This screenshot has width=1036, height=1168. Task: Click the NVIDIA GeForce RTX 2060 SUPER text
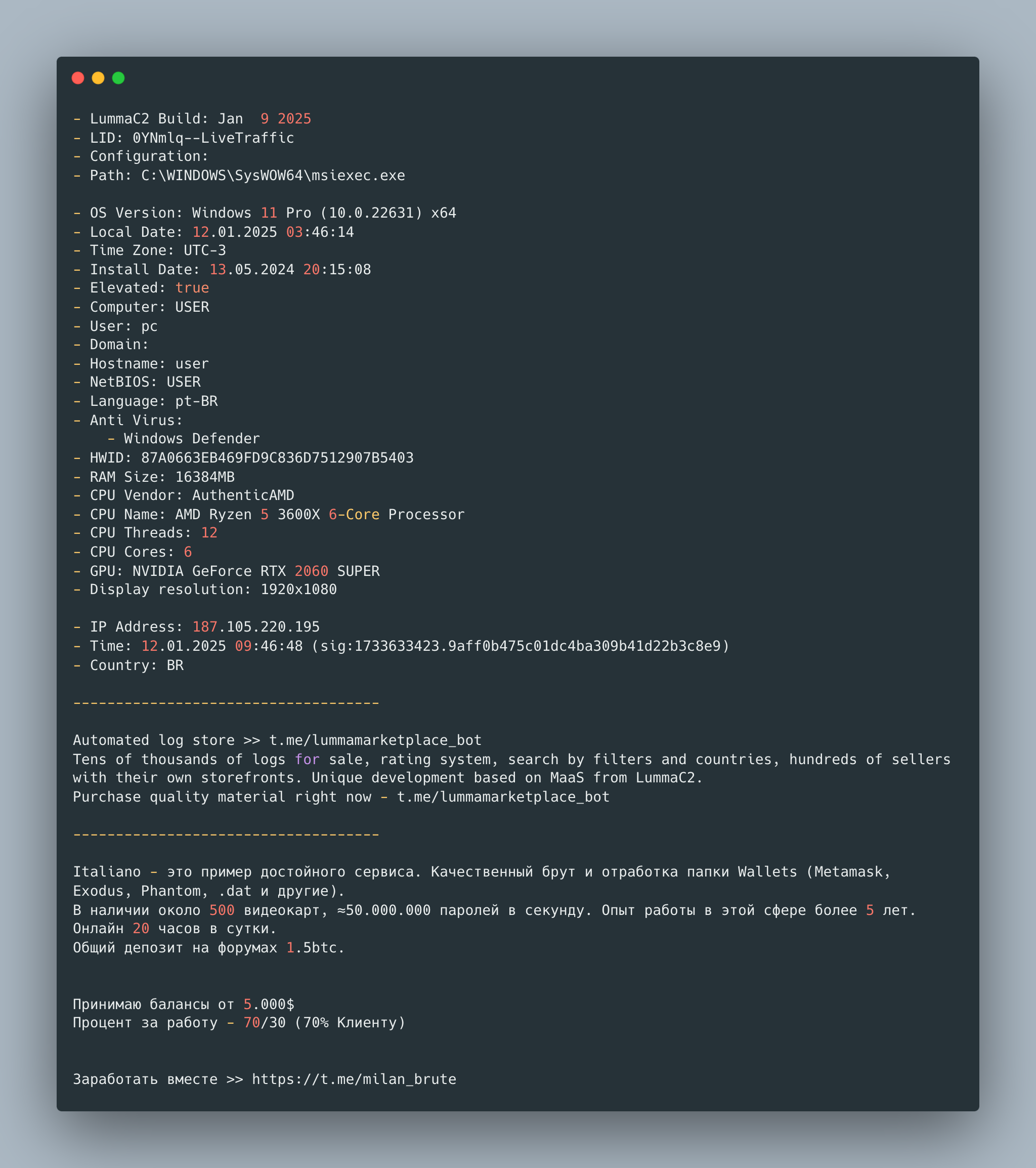point(256,571)
